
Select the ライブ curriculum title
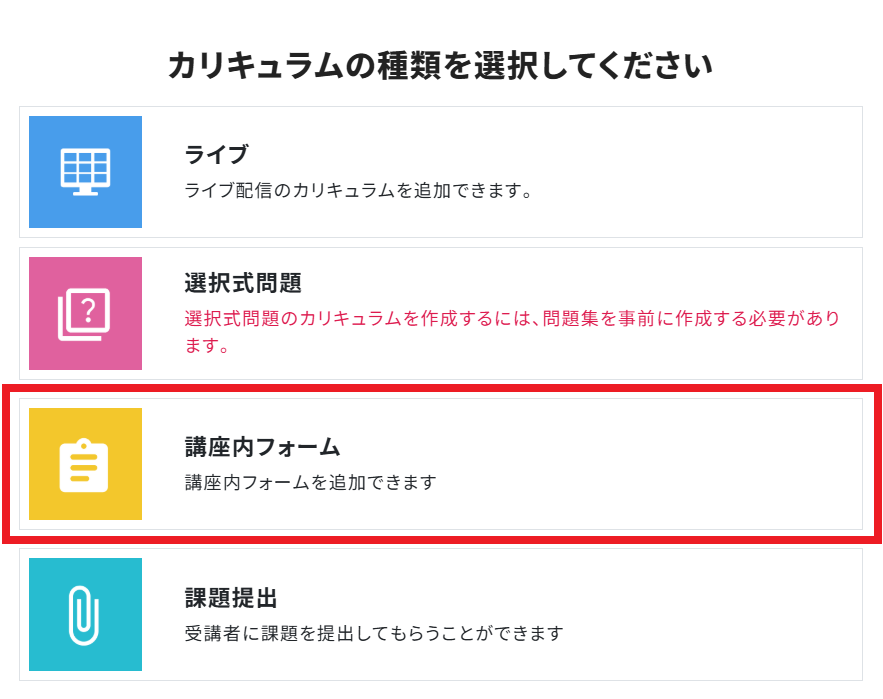[216, 155]
